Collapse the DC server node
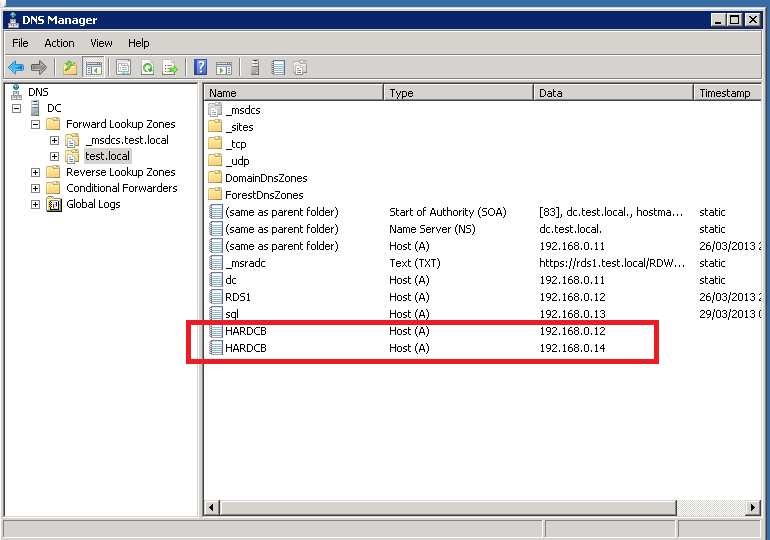The image size is (770, 540). click(17, 108)
